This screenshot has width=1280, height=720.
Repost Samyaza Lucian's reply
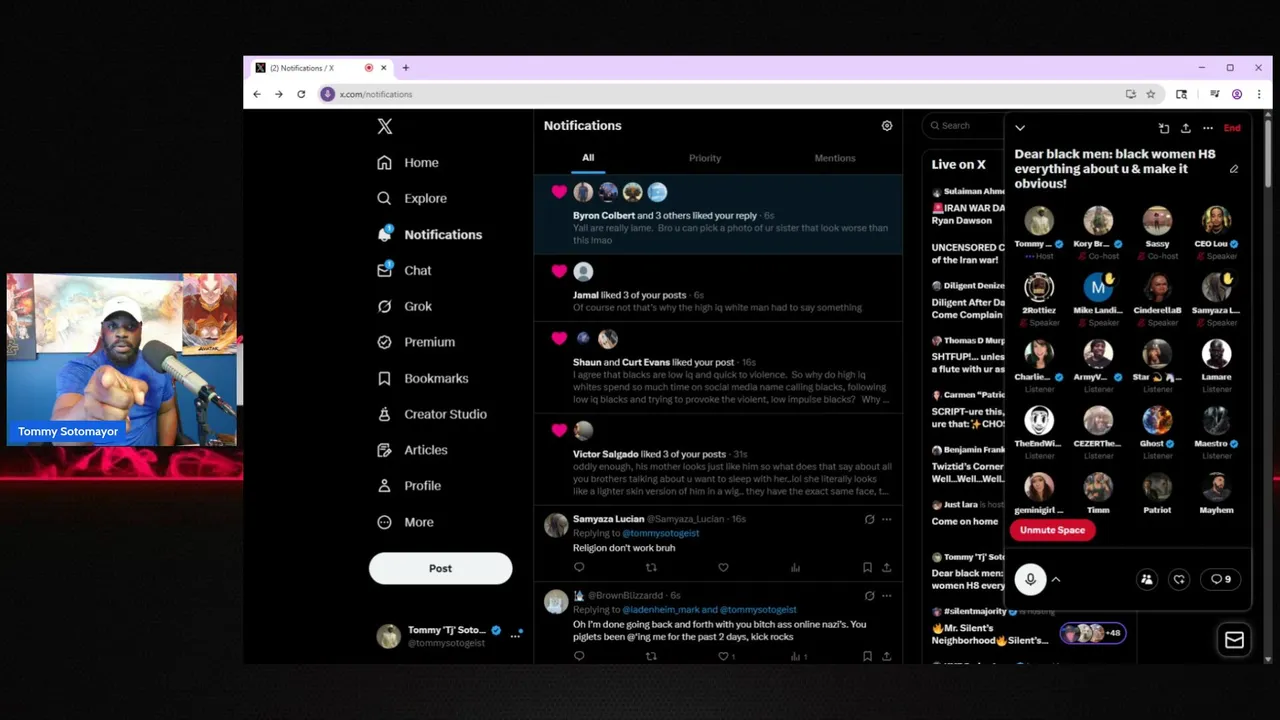pyautogui.click(x=651, y=567)
